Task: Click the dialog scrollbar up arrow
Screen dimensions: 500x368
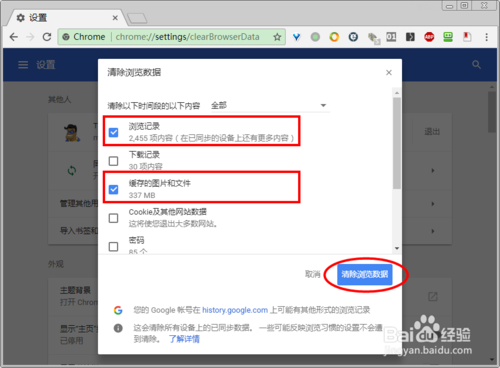Action: tap(397, 93)
